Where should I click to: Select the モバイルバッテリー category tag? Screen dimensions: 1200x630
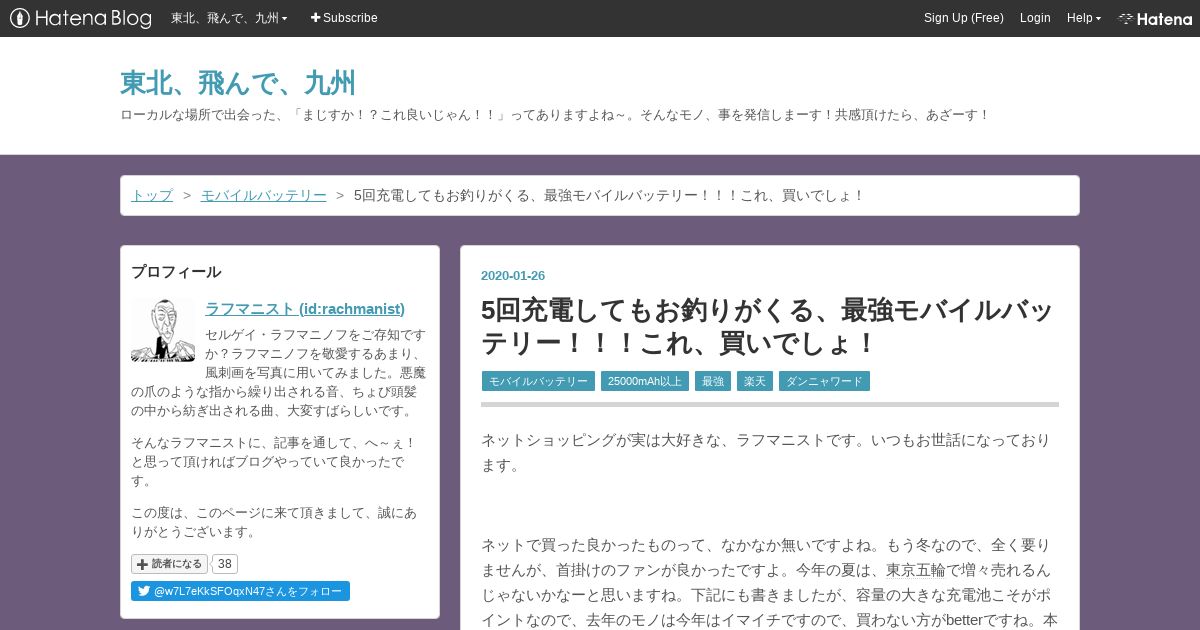[538, 381]
